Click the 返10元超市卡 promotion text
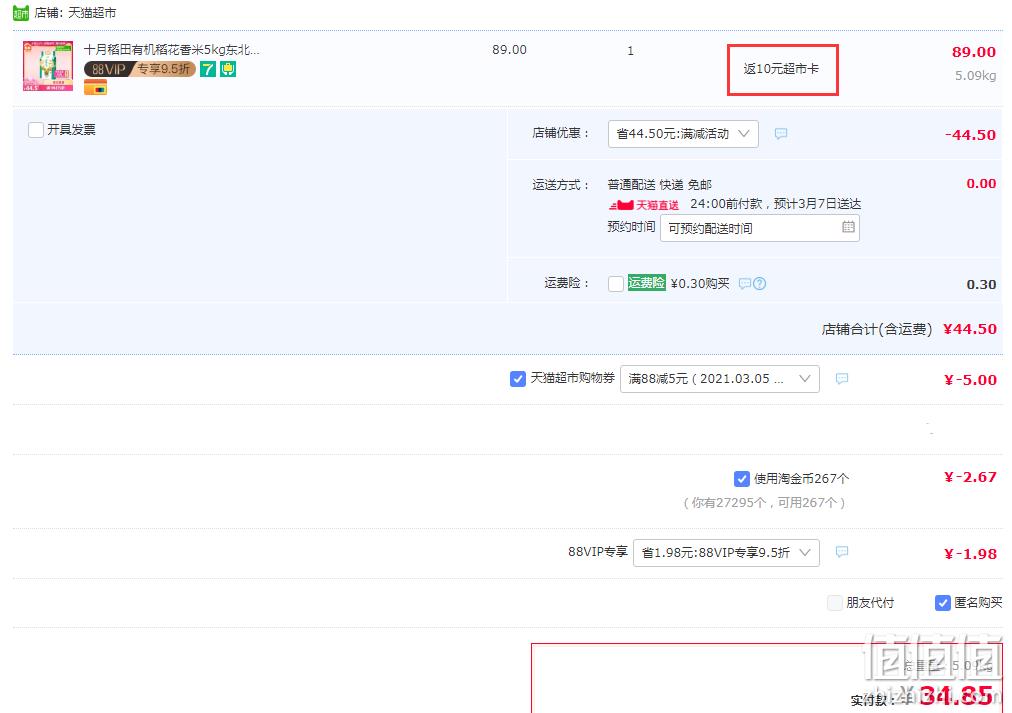1012x713 pixels. (x=781, y=69)
